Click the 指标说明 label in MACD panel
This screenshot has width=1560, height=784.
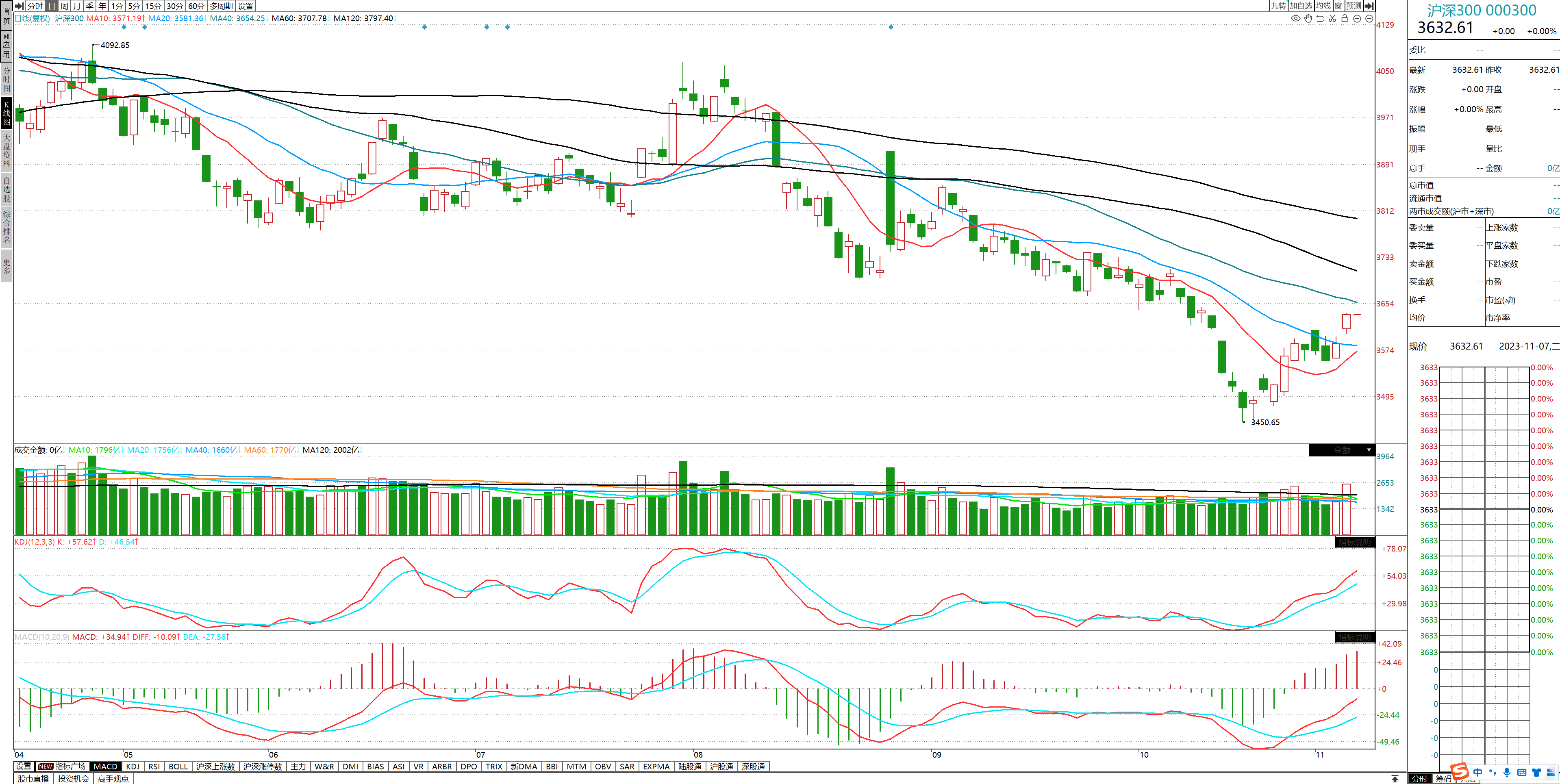tap(1354, 638)
